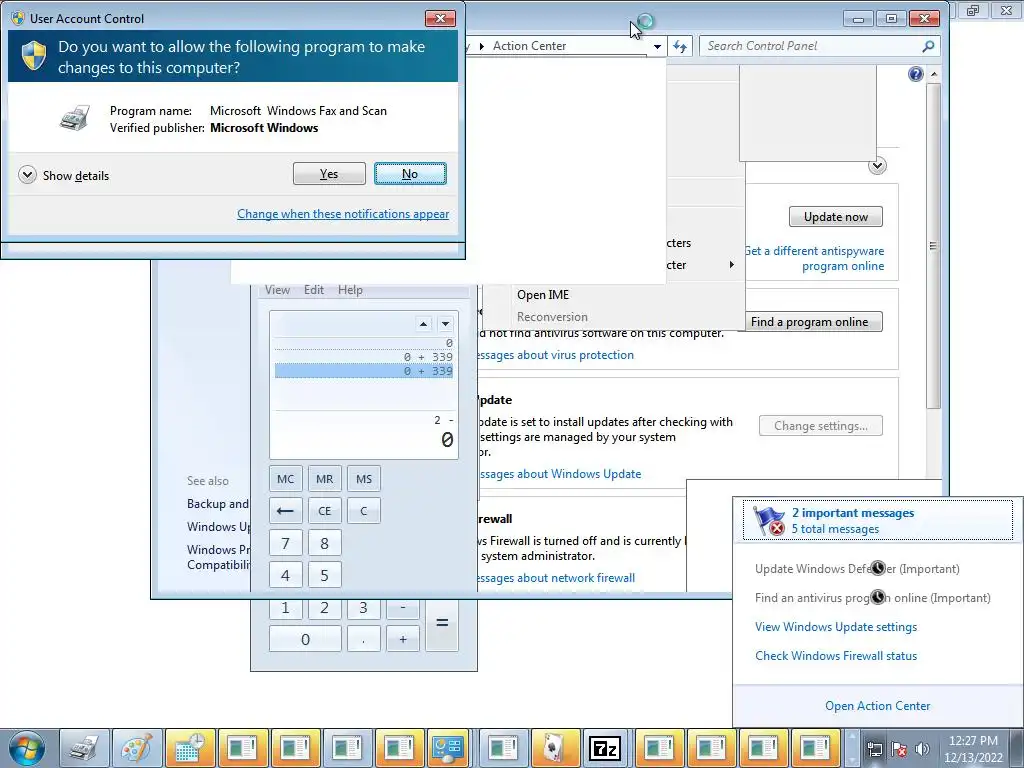This screenshot has height=768, width=1024.
Task: Open the calculator Help menu
Action: (x=350, y=289)
